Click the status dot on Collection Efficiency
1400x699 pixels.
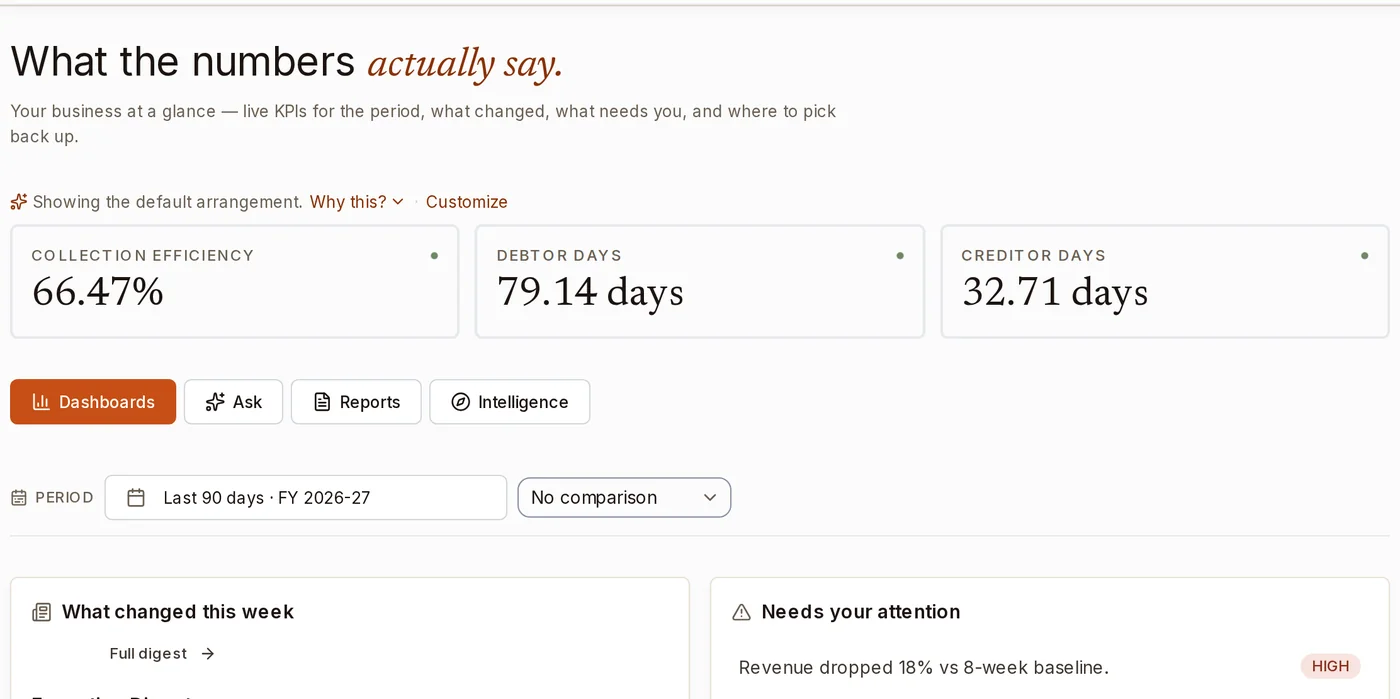[434, 256]
